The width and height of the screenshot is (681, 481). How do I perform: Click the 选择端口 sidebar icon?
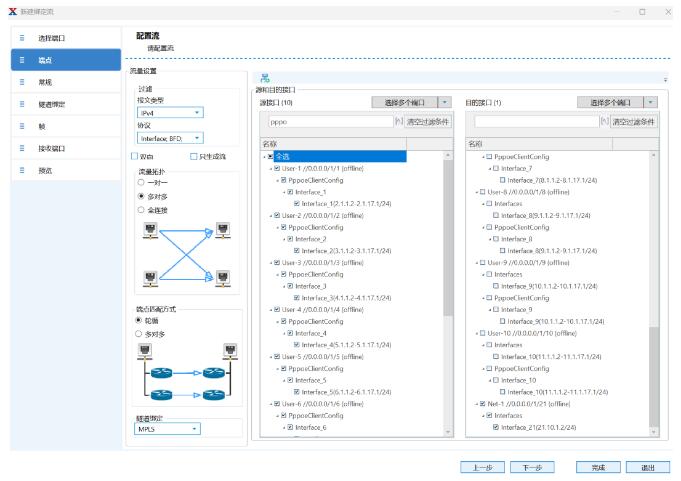click(x=21, y=37)
